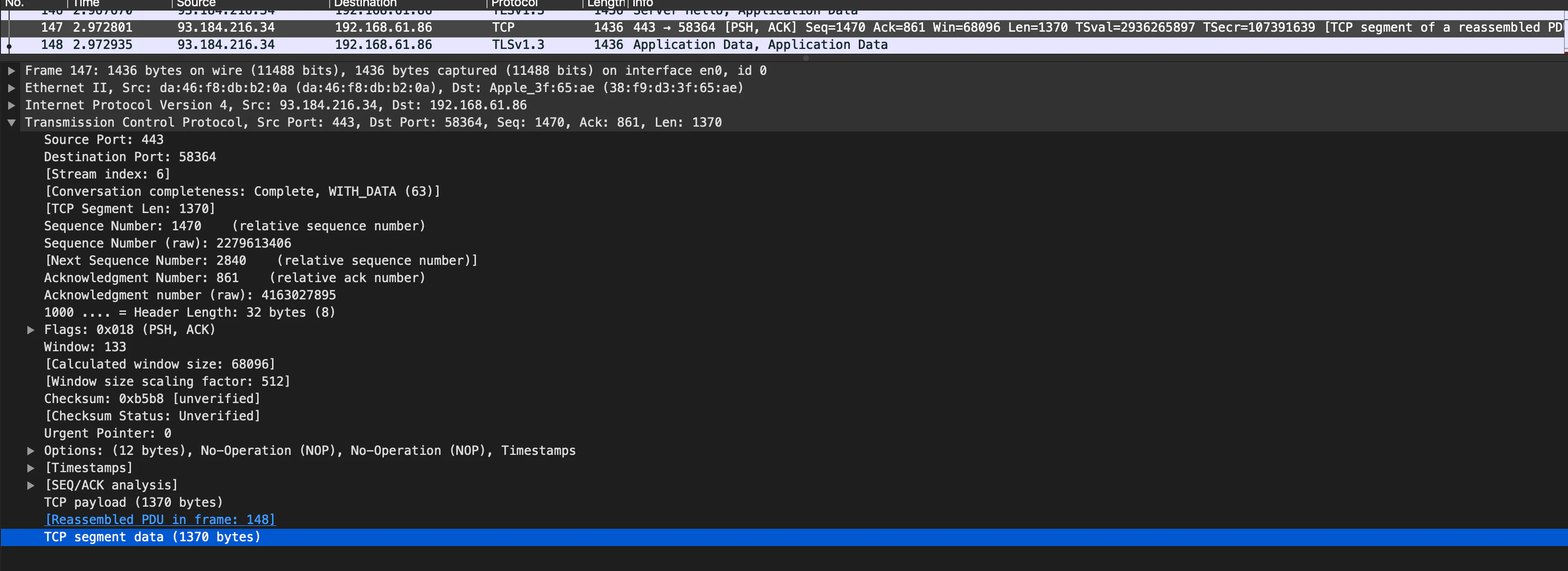Expand the TCP Options (12 bytes) entry
This screenshot has width=1568, height=571.
coord(30,451)
